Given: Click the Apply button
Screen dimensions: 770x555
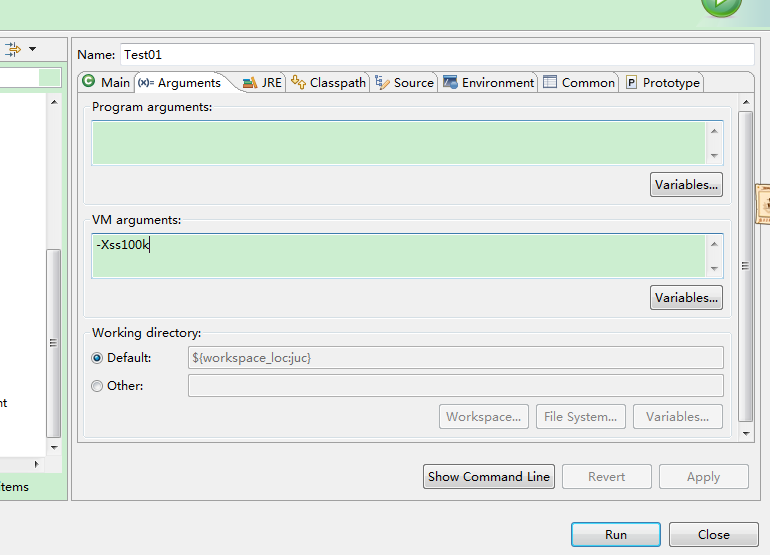Looking at the screenshot, I should (704, 476).
